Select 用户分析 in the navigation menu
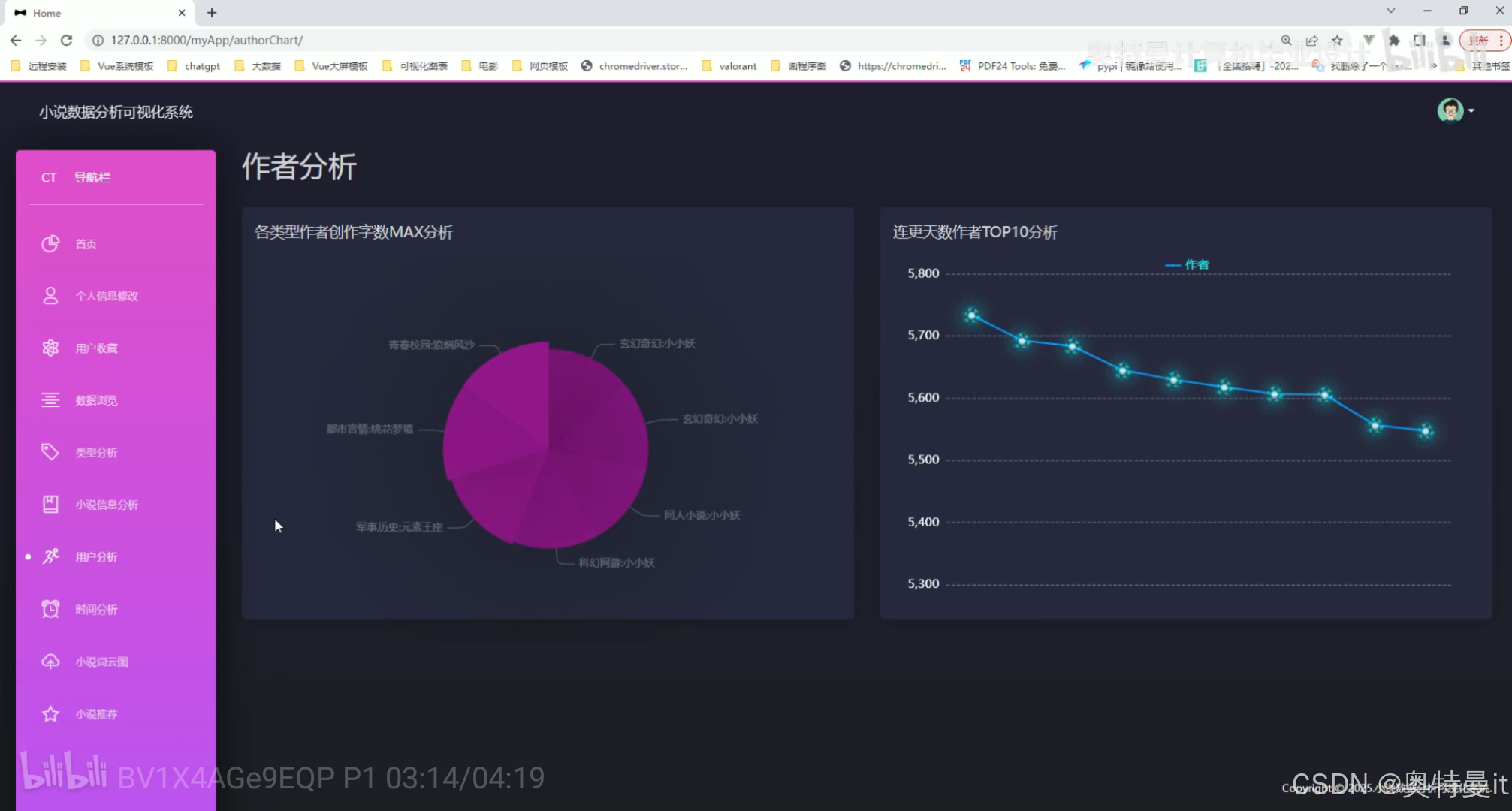The image size is (1512, 811). [x=95, y=556]
